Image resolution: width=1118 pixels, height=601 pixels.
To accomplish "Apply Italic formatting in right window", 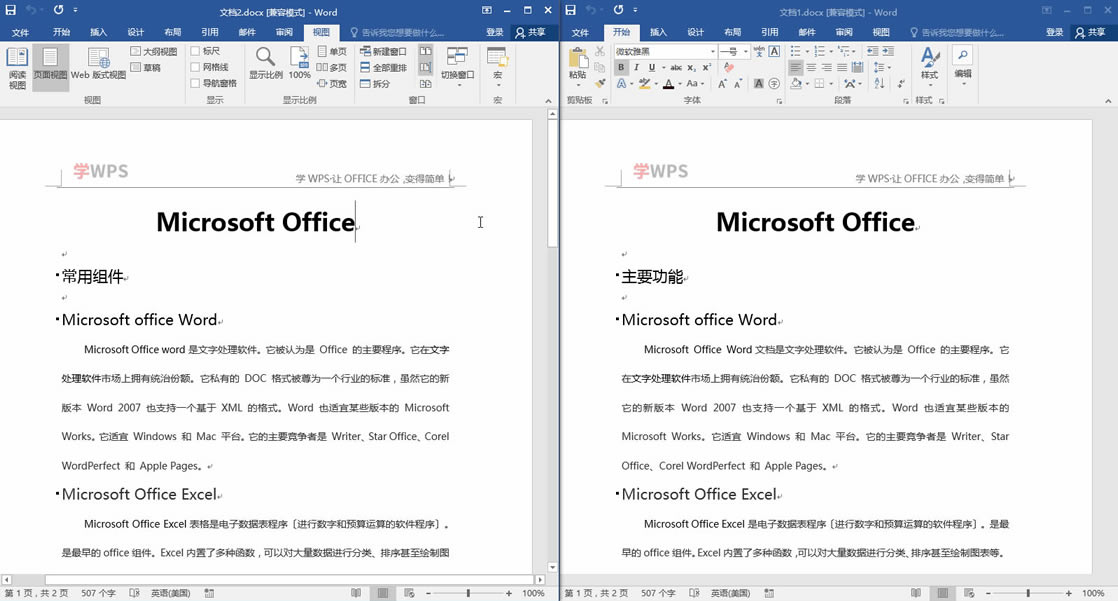I will tap(636, 68).
